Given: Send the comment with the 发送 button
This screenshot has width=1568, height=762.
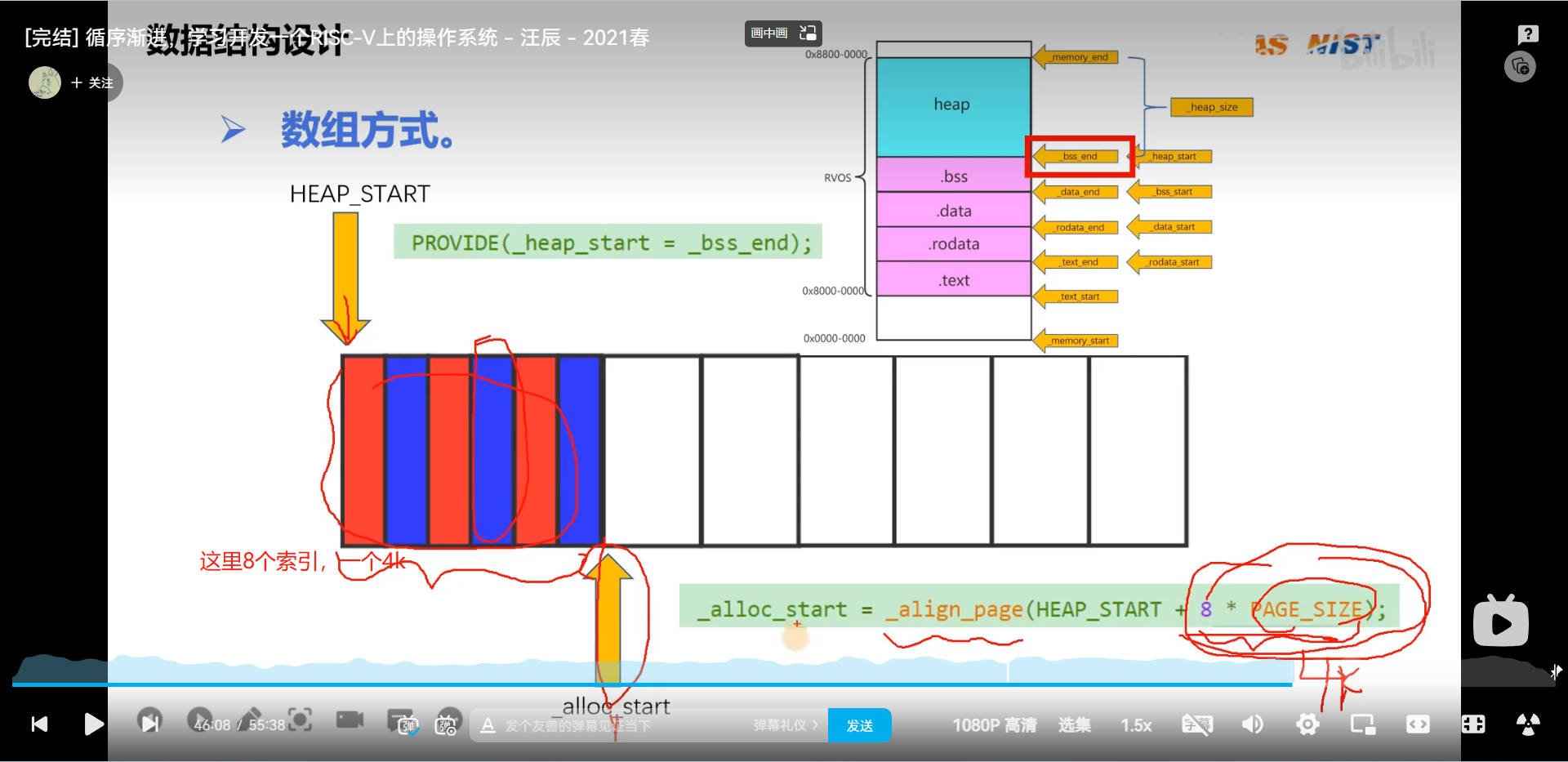Looking at the screenshot, I should [859, 725].
